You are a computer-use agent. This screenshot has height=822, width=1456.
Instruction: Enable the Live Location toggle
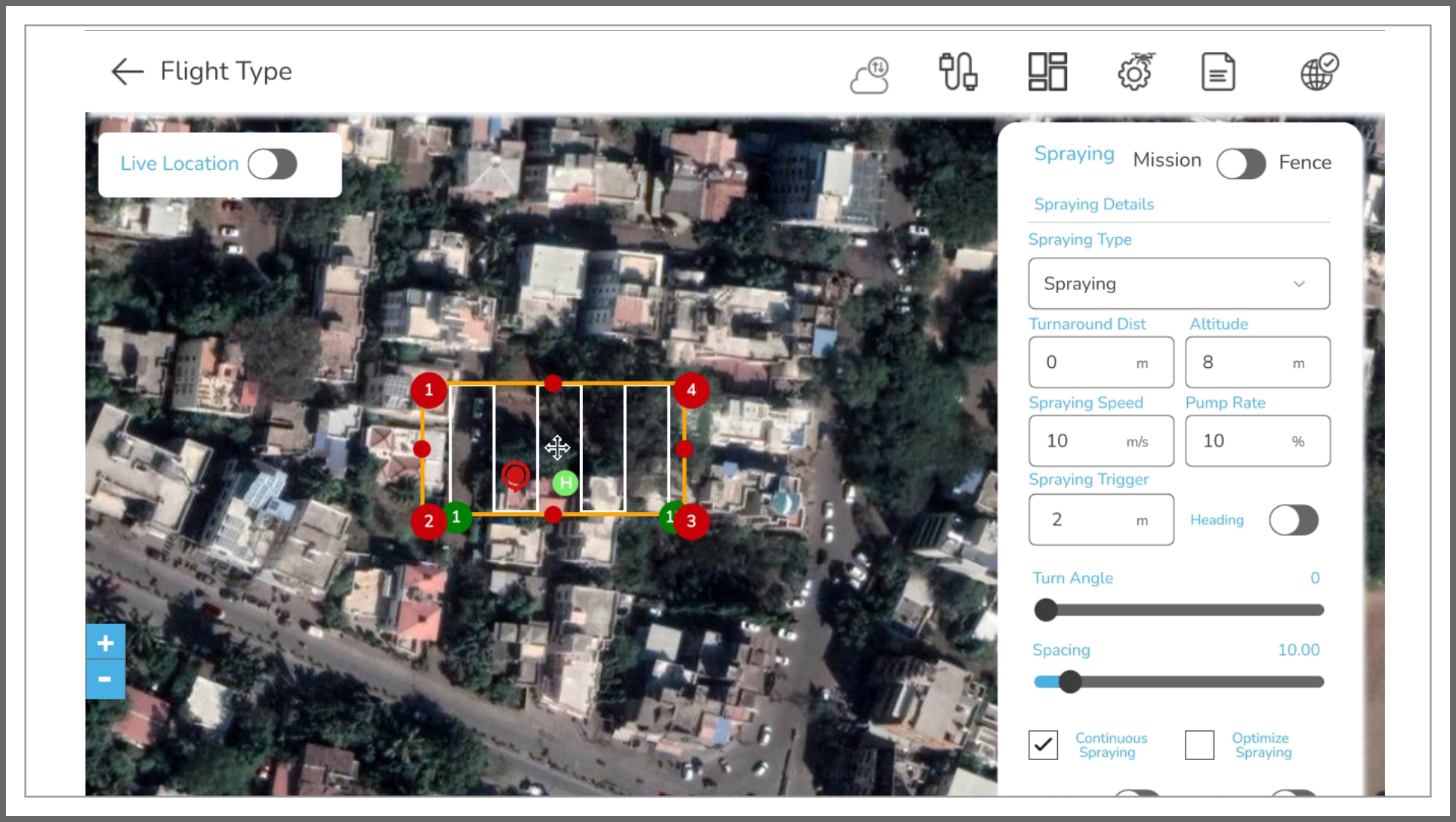point(273,163)
